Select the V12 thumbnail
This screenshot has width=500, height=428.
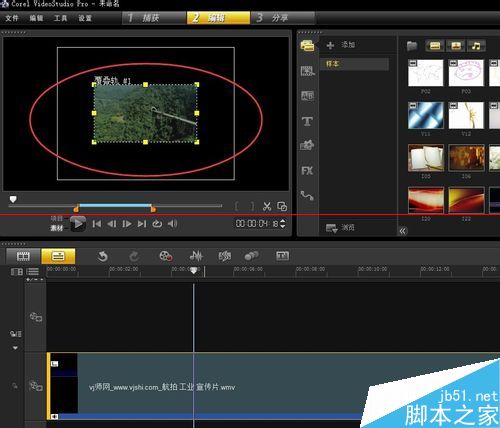tap(466, 115)
